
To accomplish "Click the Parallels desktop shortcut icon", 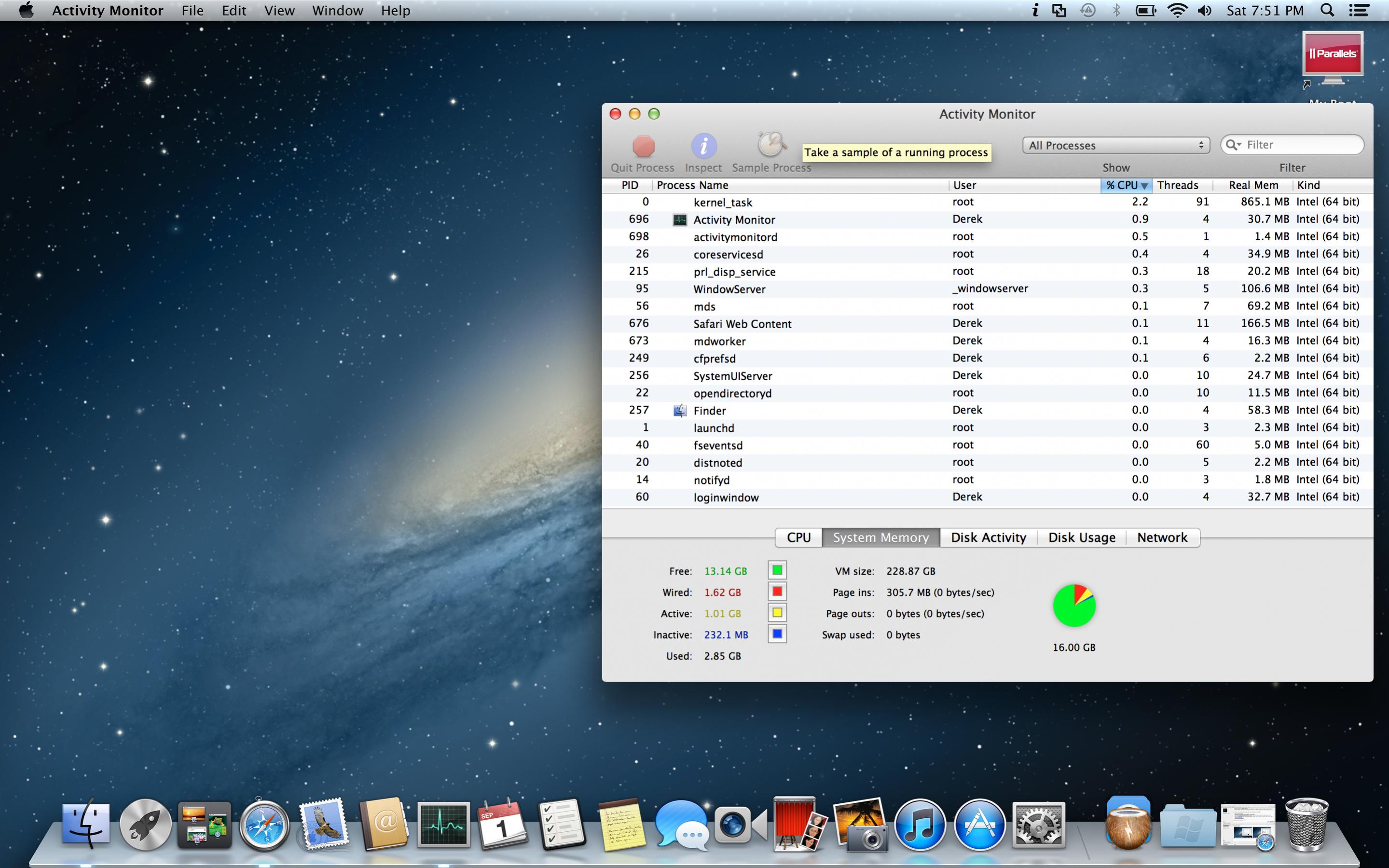I will [1332, 60].
